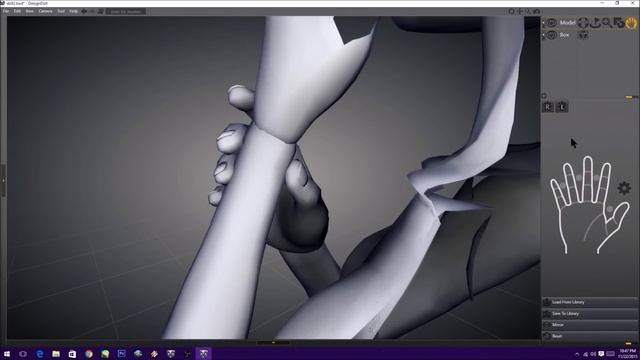Click the small collapse icon above R button

click(544, 96)
